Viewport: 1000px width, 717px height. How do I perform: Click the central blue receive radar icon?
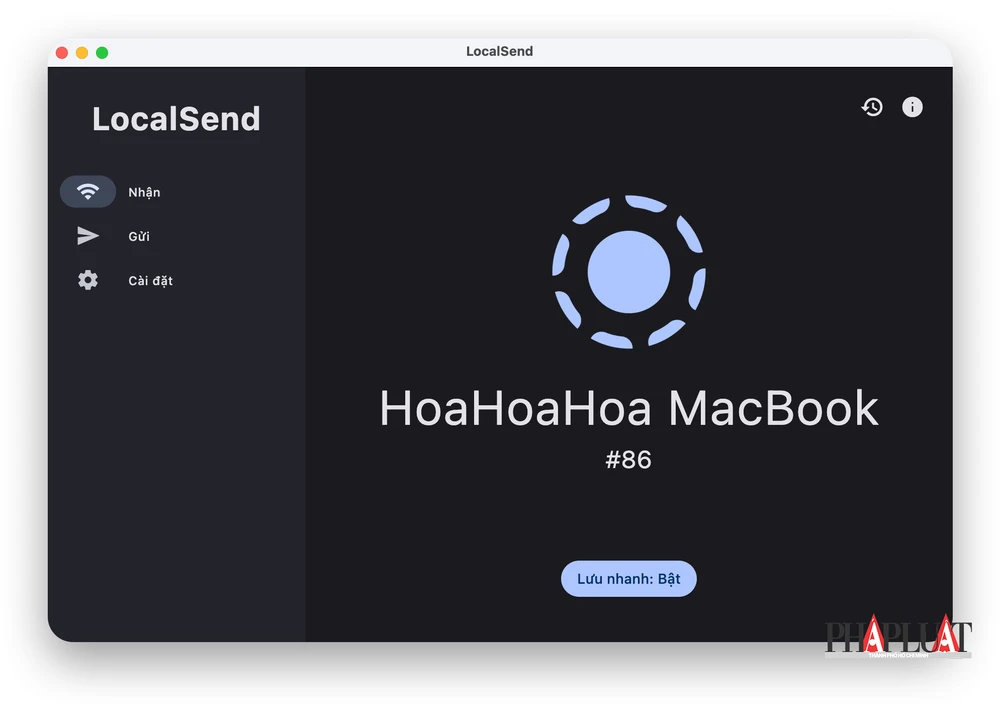628,272
